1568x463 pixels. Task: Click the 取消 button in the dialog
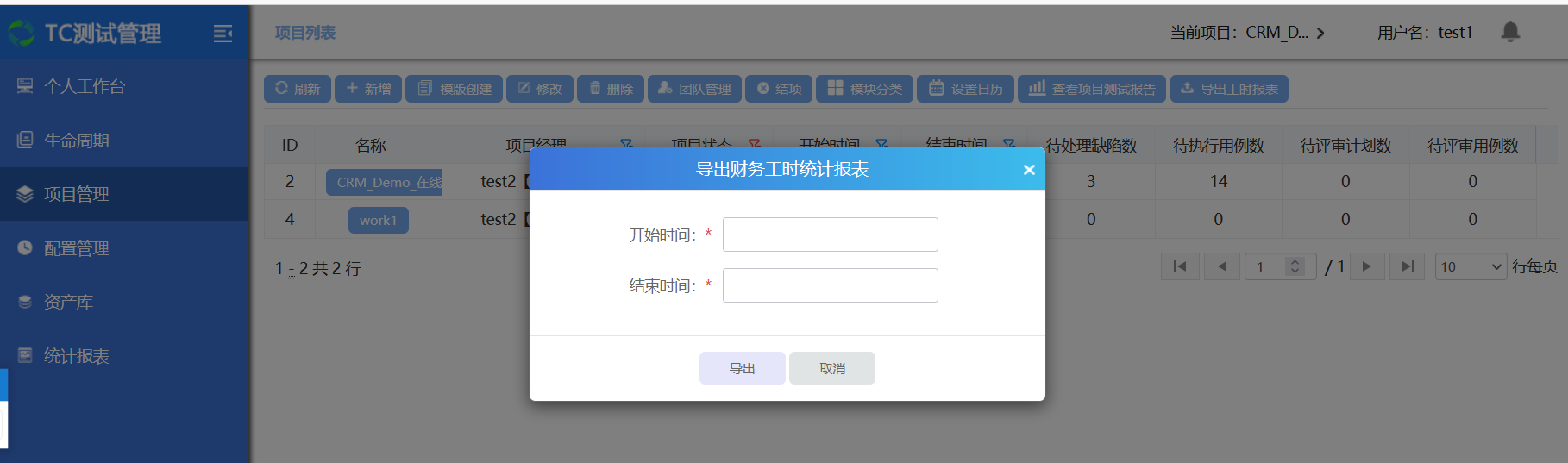(832, 368)
